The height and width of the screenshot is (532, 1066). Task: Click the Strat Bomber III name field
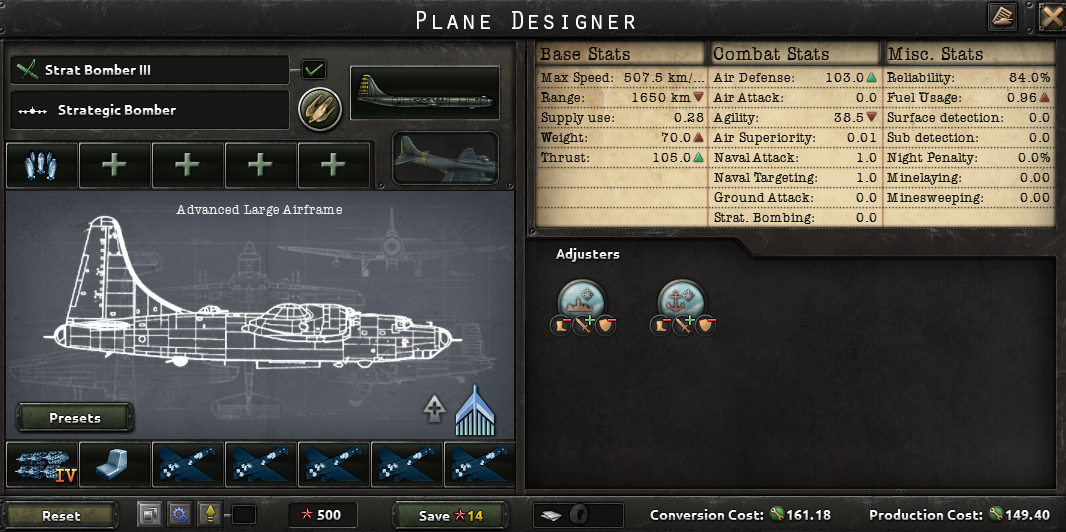(x=150, y=70)
